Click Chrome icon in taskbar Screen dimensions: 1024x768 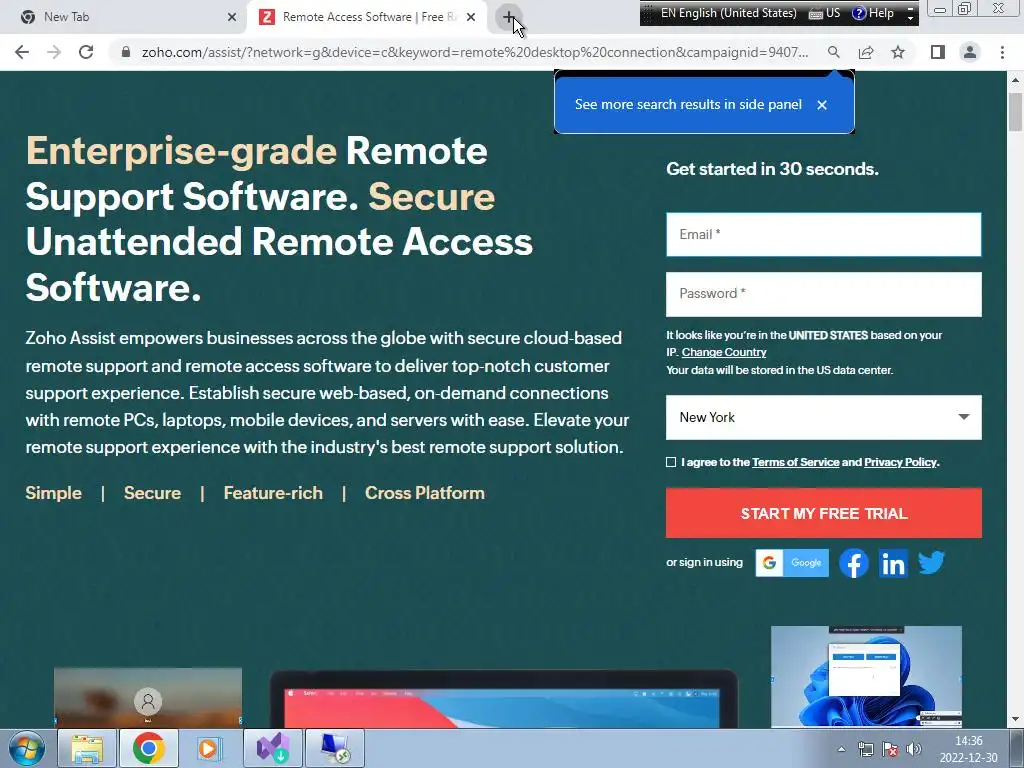[149, 748]
